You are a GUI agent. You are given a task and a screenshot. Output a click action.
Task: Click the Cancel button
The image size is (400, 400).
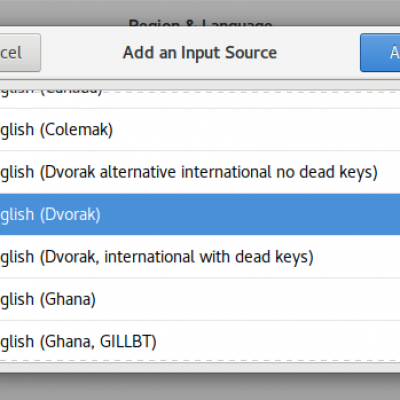(x=20, y=53)
